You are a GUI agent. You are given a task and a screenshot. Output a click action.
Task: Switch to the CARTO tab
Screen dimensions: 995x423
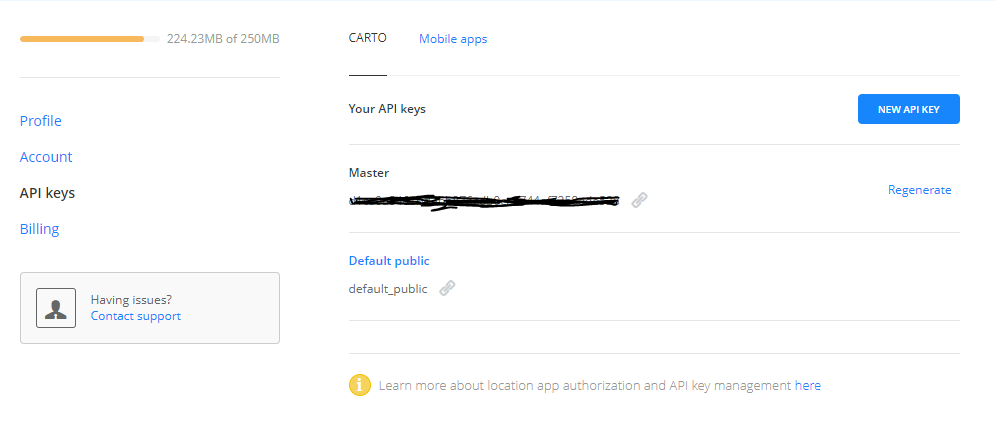pos(367,38)
